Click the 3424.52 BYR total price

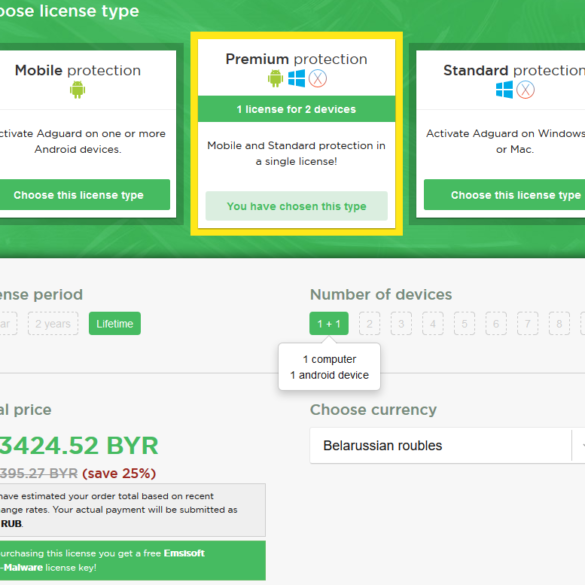tap(79, 445)
